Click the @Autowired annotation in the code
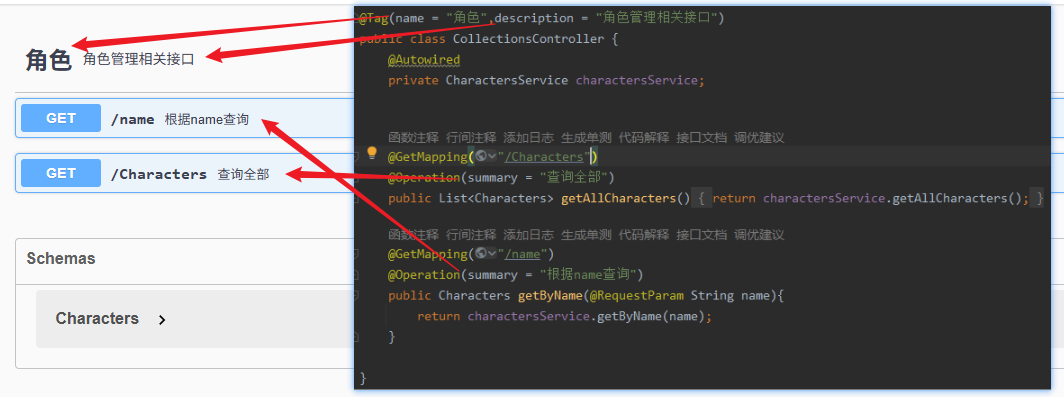Screen dimensions: 1064x397 424,60
